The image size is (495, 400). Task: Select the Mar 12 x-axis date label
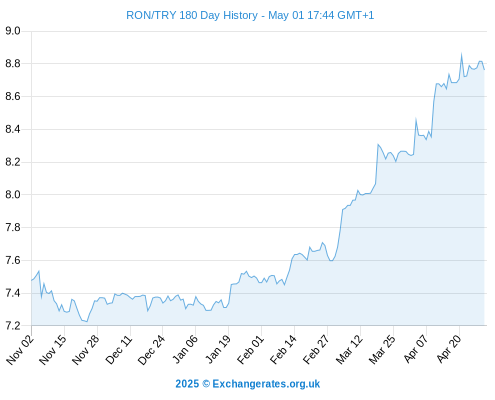pyautogui.click(x=349, y=350)
